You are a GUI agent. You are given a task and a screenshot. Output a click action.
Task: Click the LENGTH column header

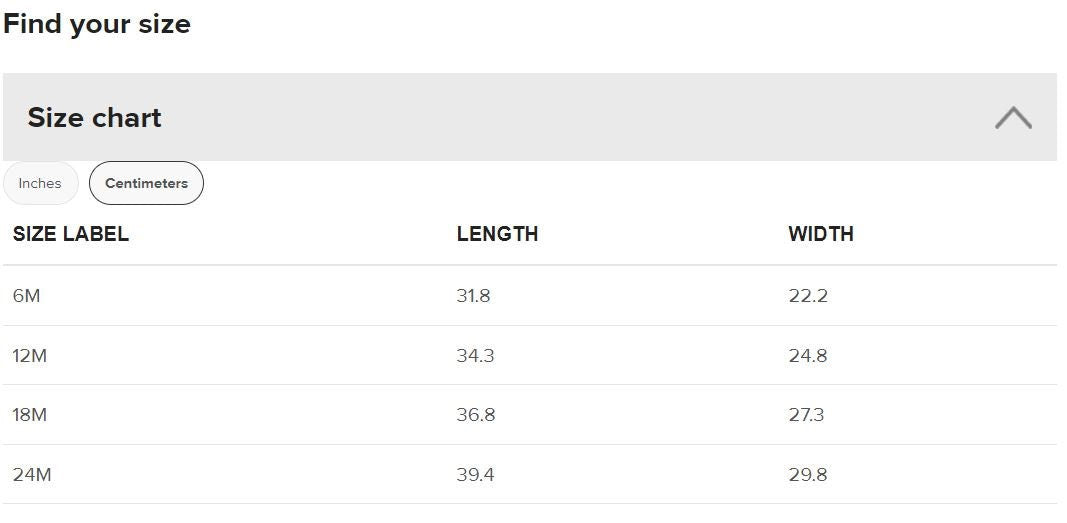pos(497,234)
